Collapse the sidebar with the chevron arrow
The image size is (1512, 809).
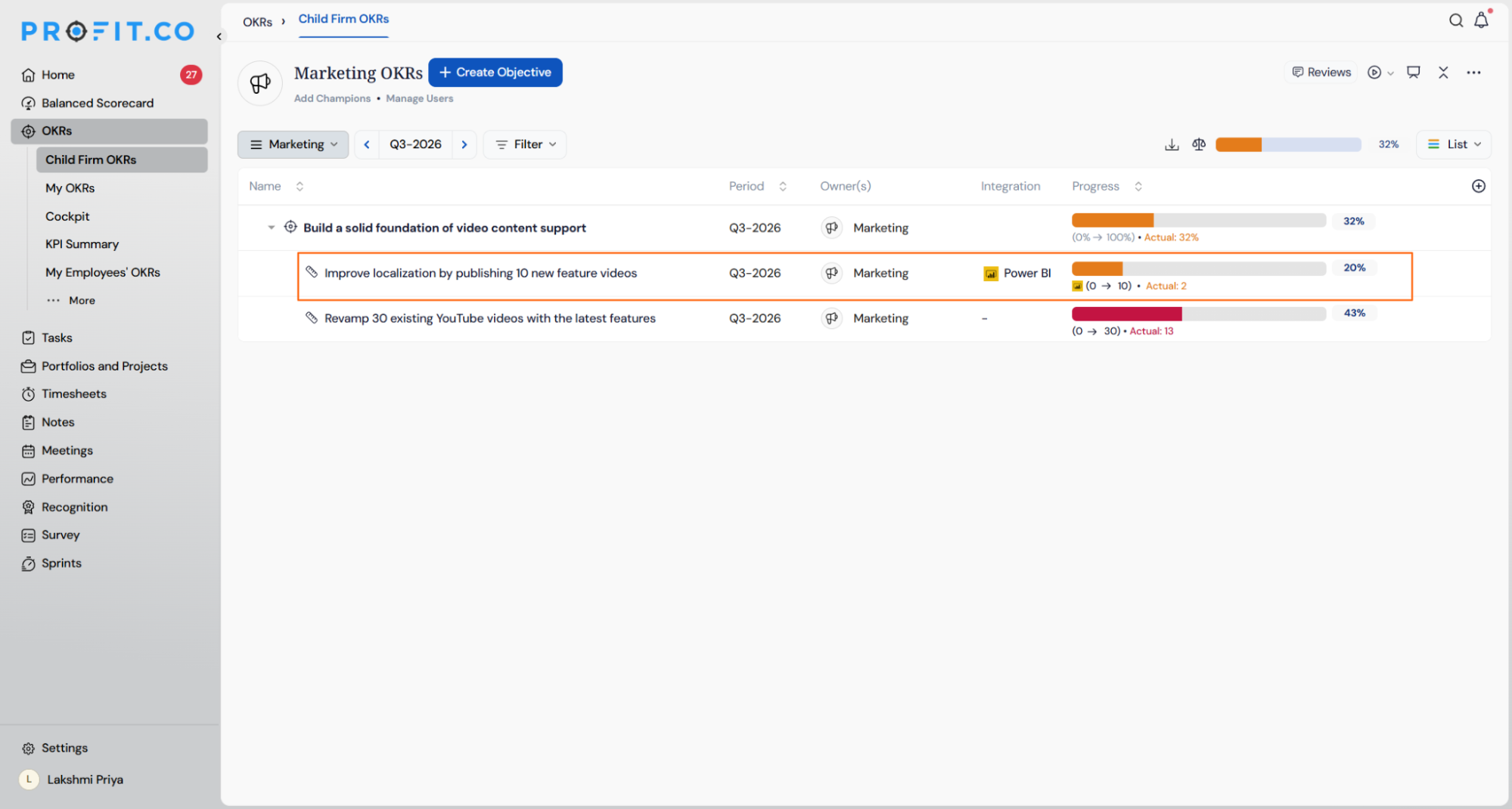[219, 36]
